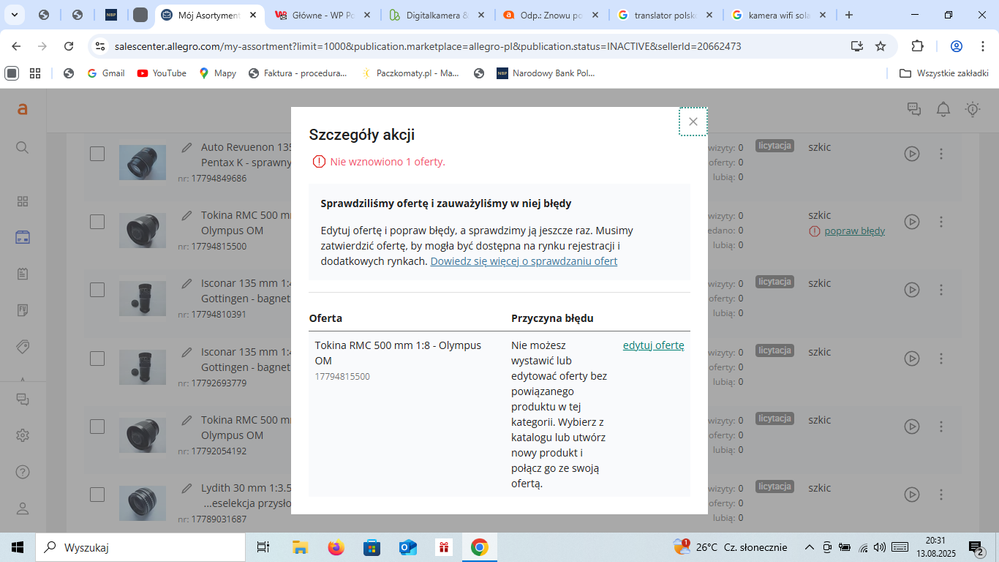
Task: Click the Allegro logo in sidebar
Action: [x=22, y=110]
